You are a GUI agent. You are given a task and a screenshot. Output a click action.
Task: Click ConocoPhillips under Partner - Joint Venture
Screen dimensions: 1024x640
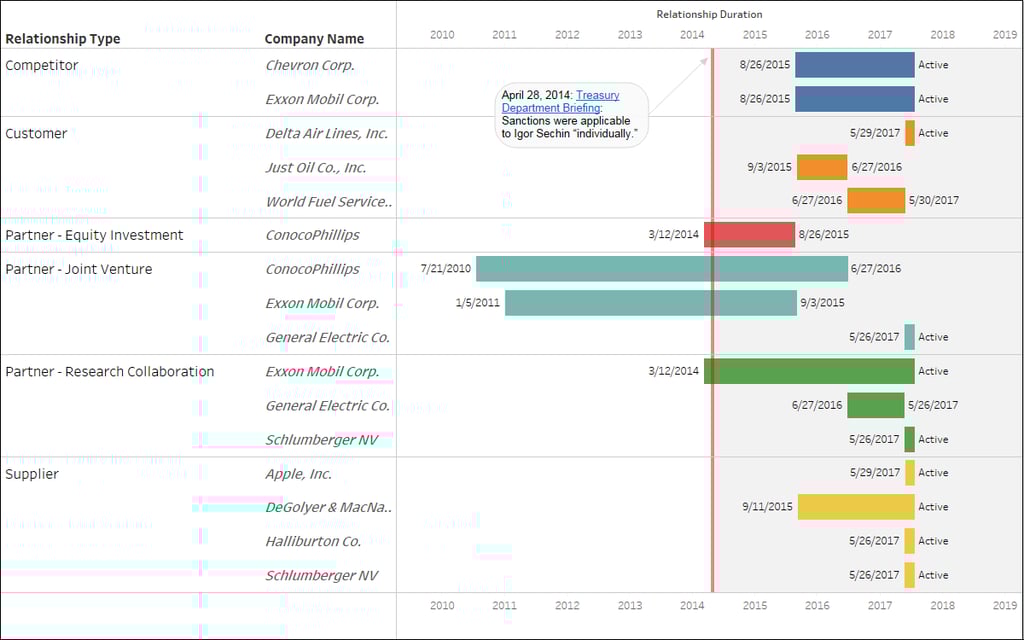pyautogui.click(x=312, y=269)
